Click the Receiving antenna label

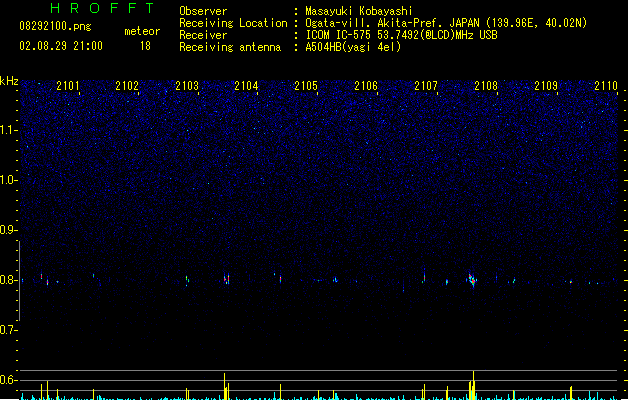click(230, 47)
